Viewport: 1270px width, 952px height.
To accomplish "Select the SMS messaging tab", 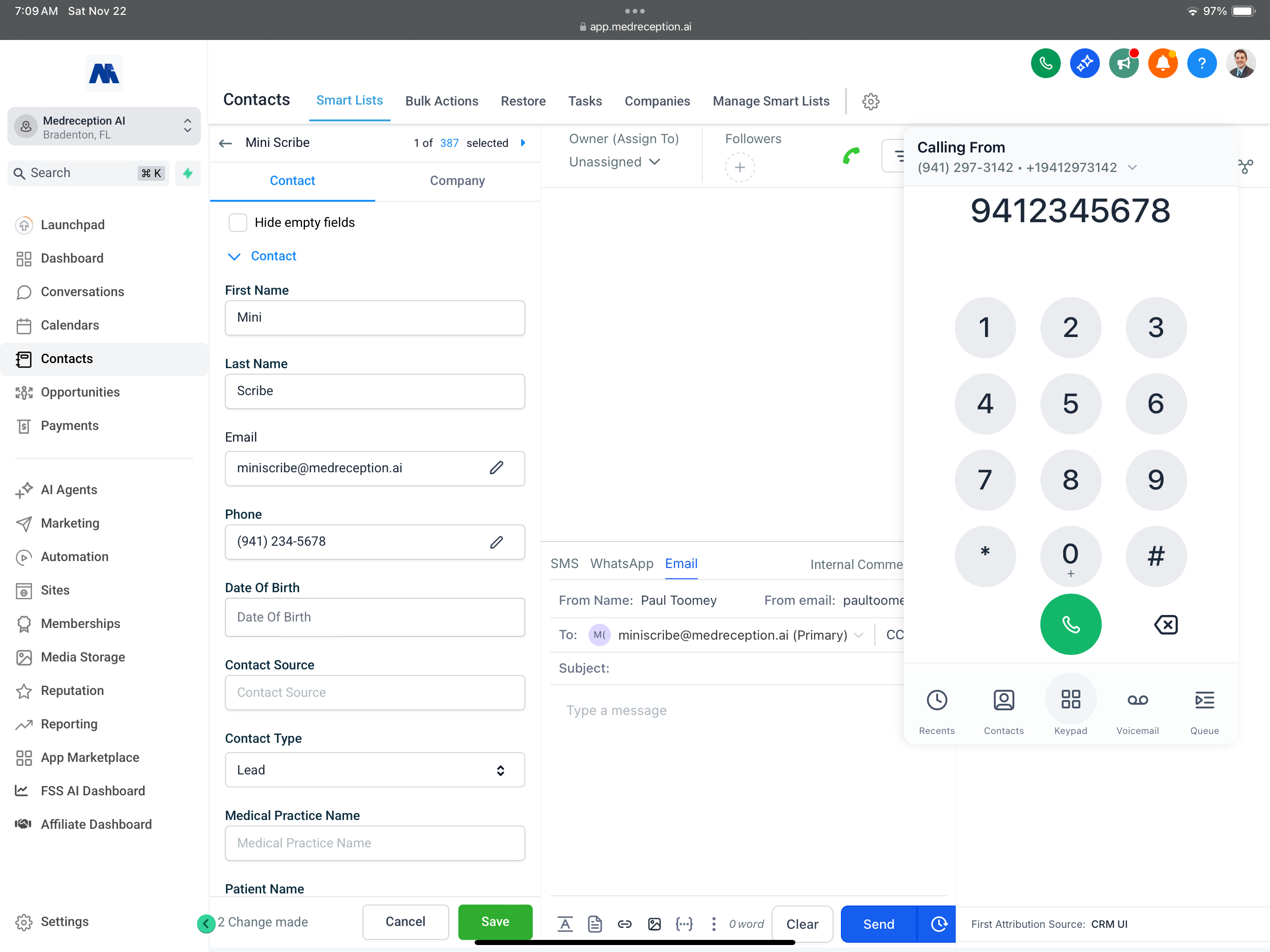I will (x=564, y=564).
